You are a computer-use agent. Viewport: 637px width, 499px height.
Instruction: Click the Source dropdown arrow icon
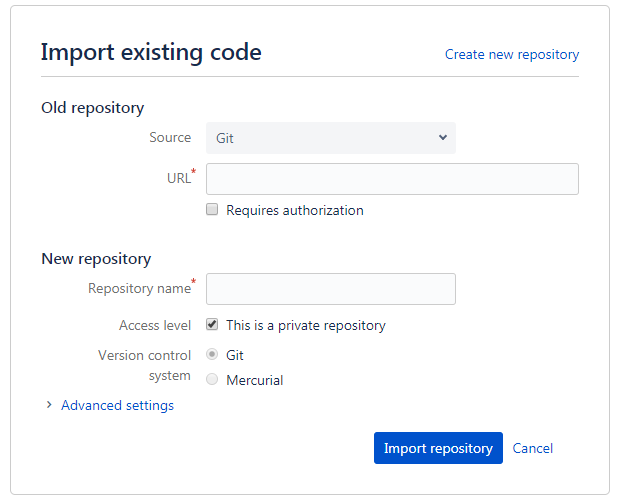443,138
